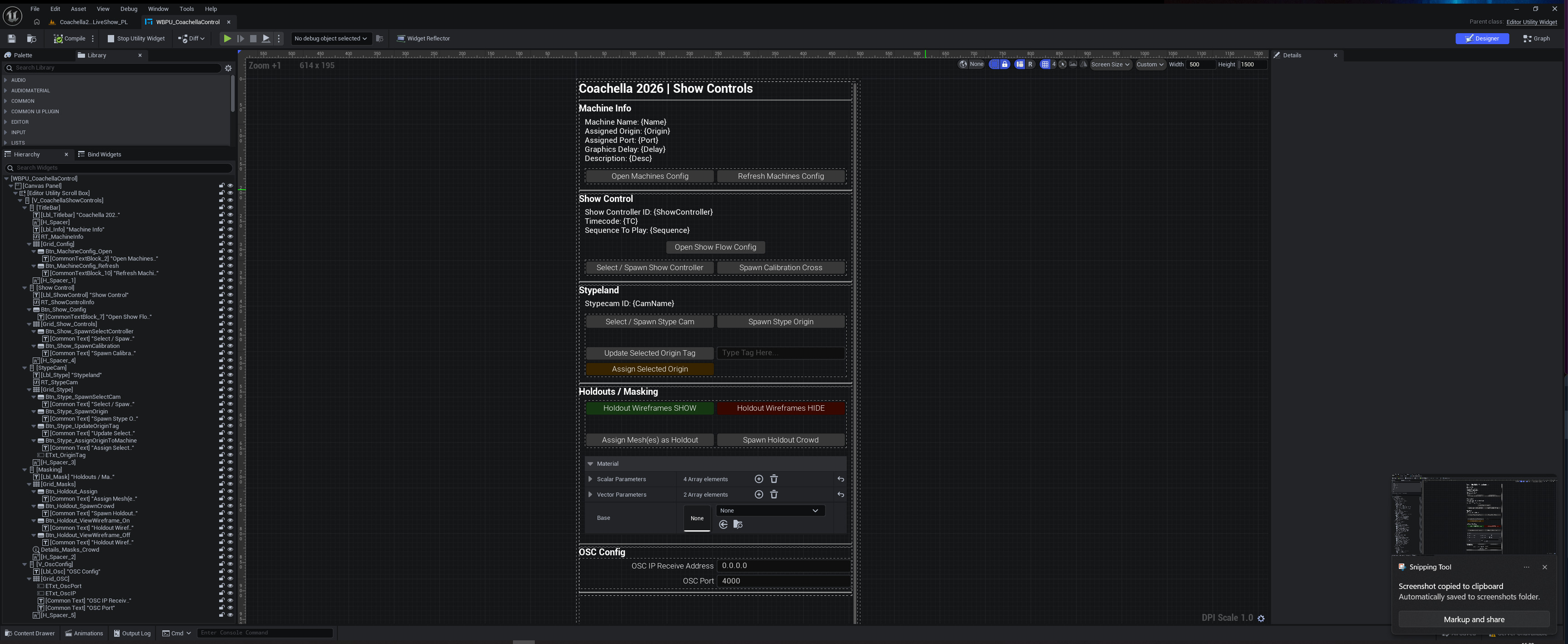Add element to Scalar Parameters array
This screenshot has width=1568, height=644.
click(759, 479)
